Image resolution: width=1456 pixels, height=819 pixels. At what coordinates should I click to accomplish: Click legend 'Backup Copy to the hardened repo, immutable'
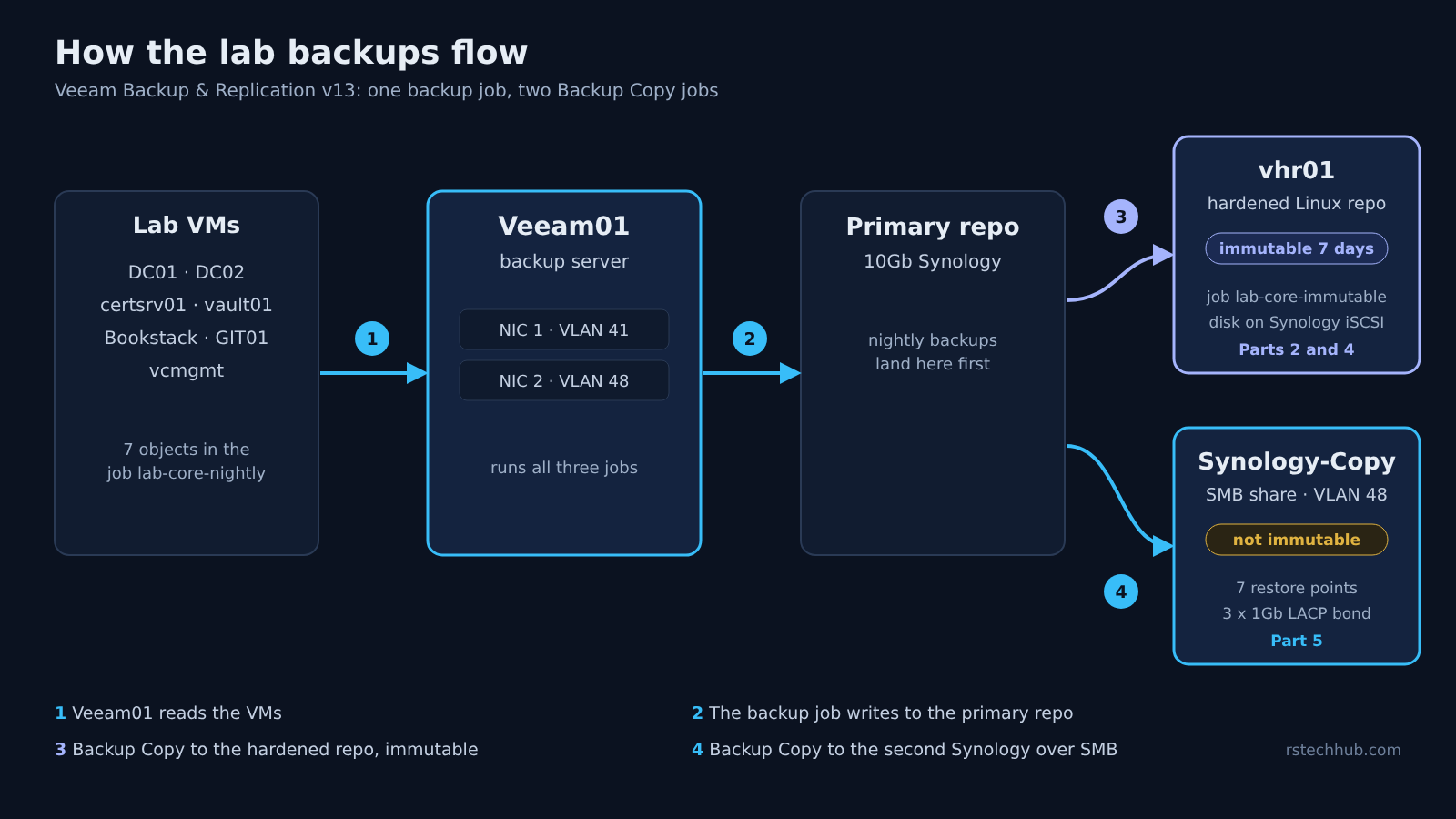pos(267,749)
